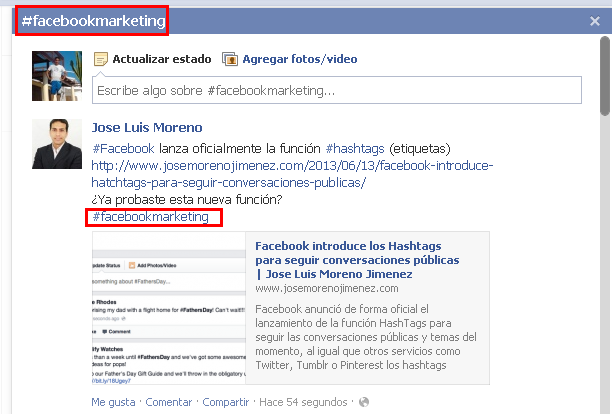
Task: Open Jose Luis Moreno's avatar photo
Action: [57, 144]
